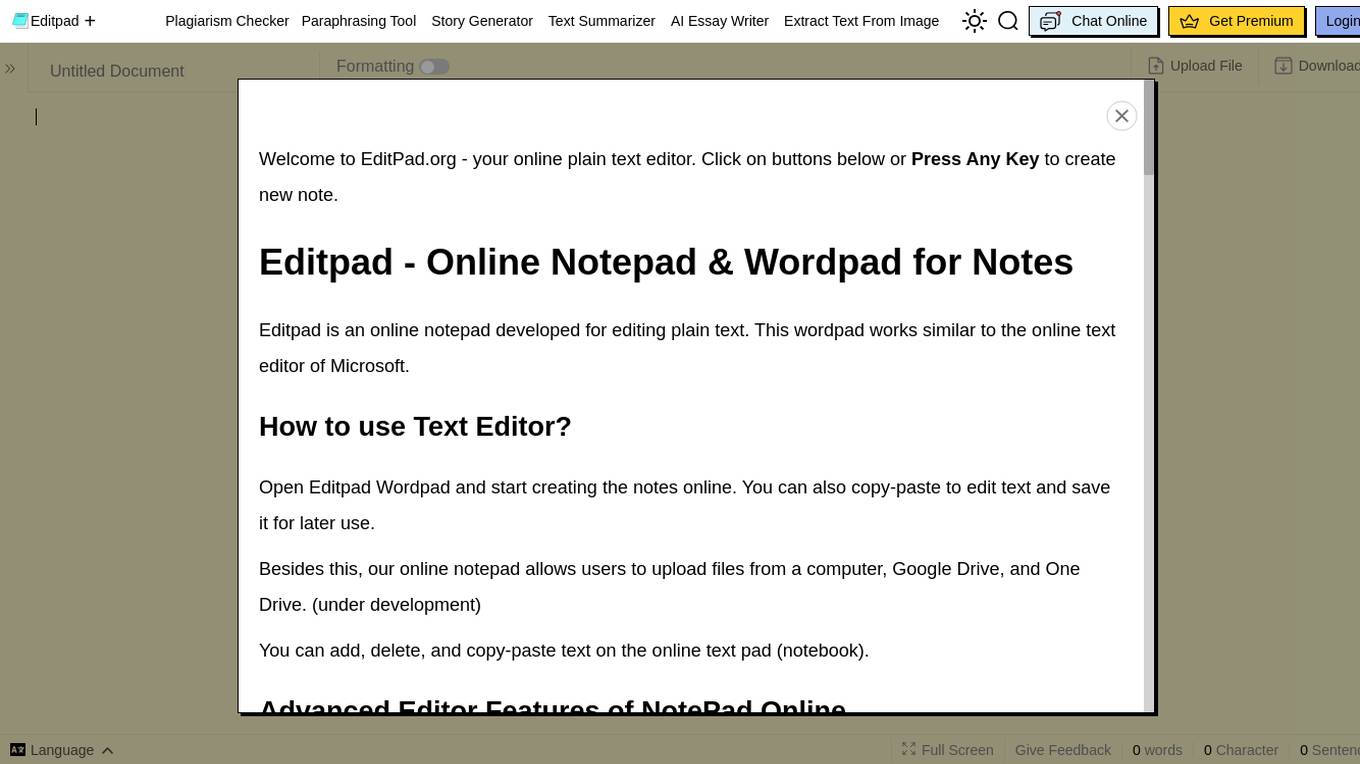Click 'Press Any Key' bold text

coord(975,159)
